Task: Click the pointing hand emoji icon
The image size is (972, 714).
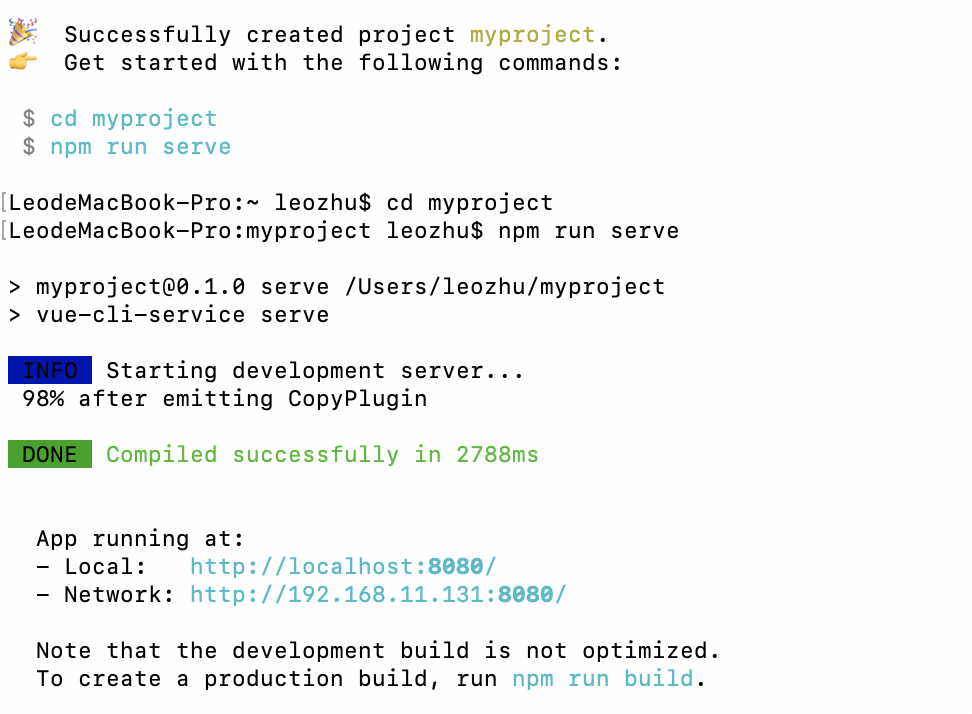Action: tap(23, 61)
